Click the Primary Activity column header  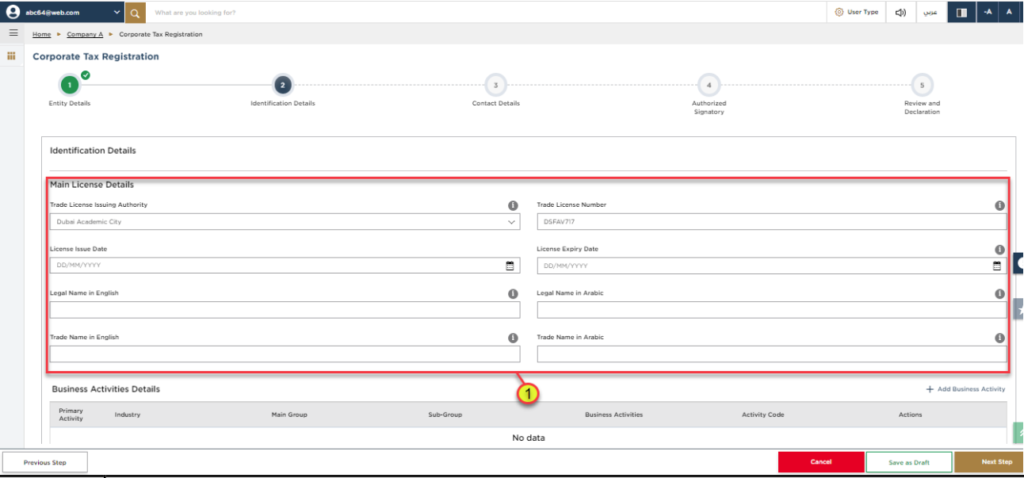(71, 415)
